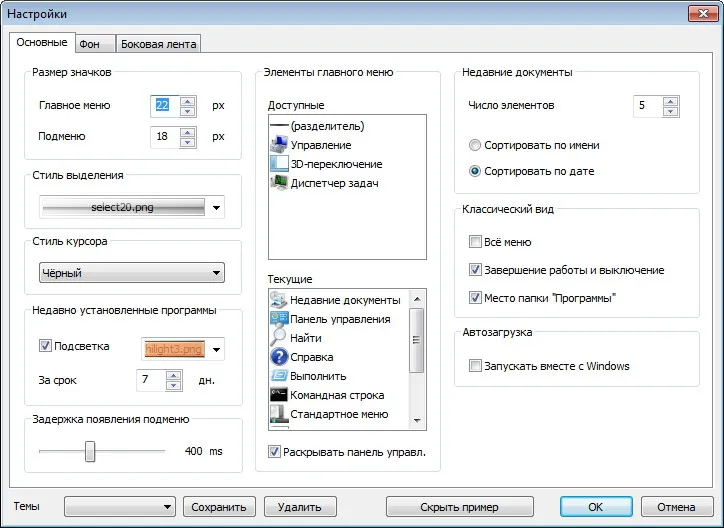The image size is (724, 528).
Task: Select the Панель управления icon
Action: [278, 319]
